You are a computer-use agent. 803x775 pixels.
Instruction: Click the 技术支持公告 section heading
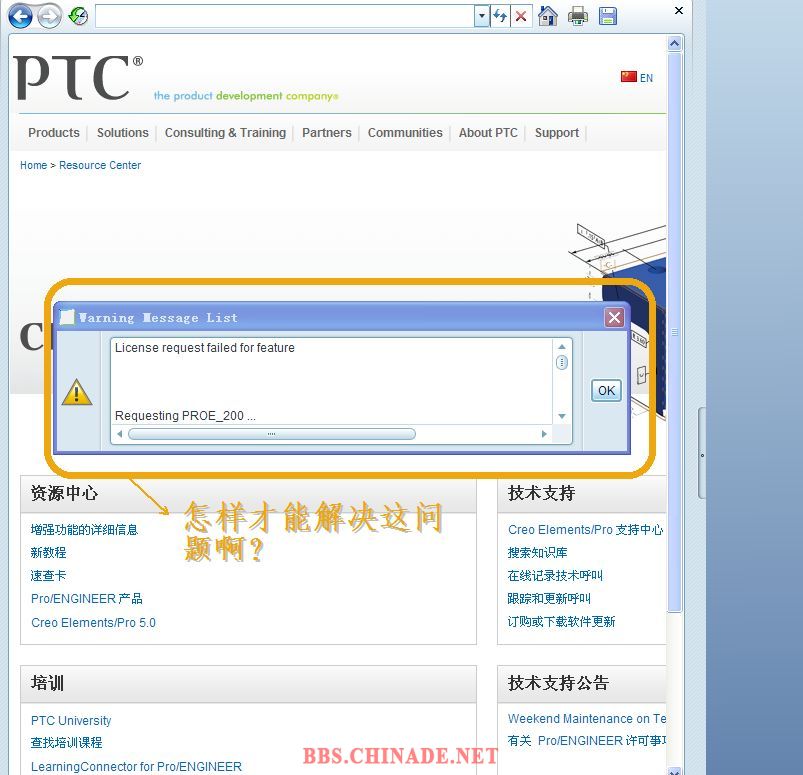(x=558, y=683)
